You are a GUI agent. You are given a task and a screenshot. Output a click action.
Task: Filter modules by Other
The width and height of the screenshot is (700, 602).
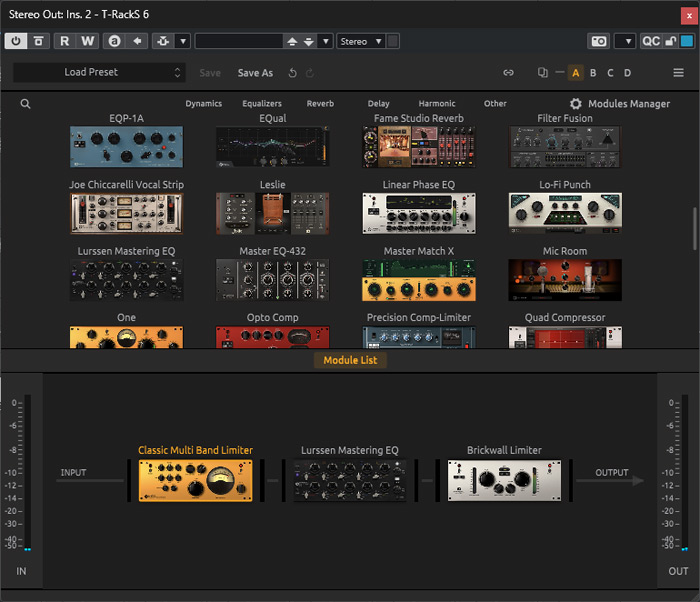click(495, 104)
